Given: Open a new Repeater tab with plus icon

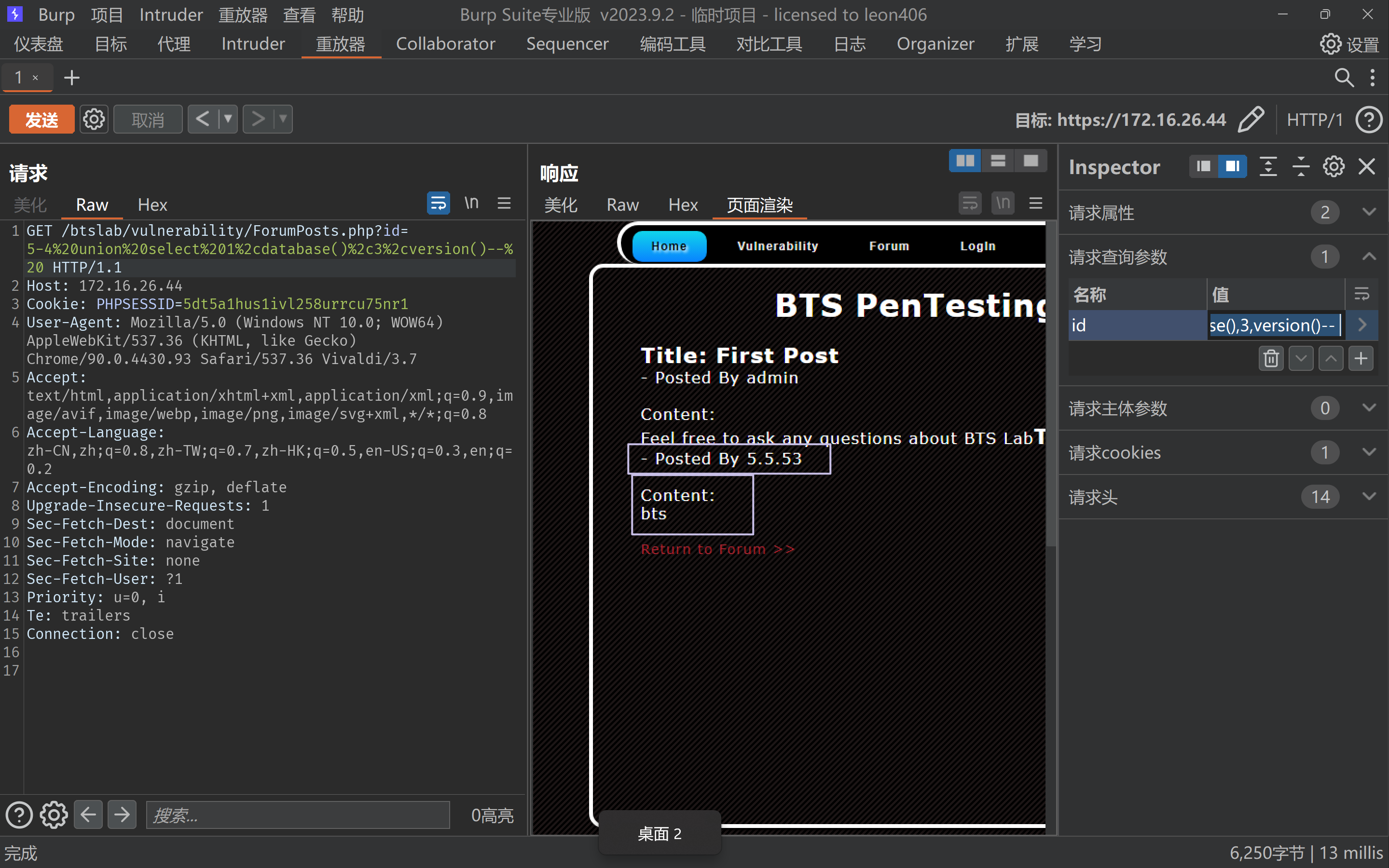Looking at the screenshot, I should [x=71, y=78].
